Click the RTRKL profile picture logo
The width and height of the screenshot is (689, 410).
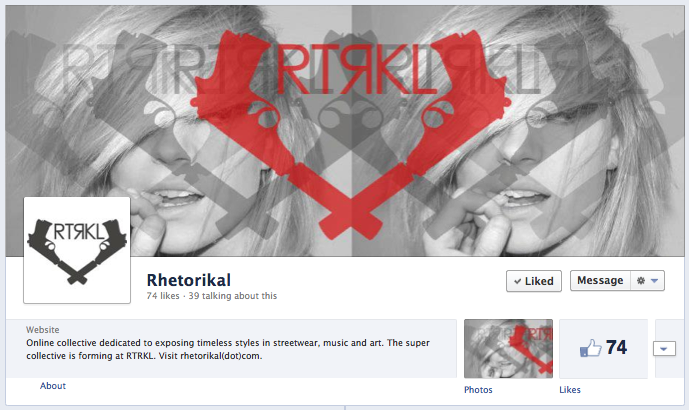pos(77,250)
